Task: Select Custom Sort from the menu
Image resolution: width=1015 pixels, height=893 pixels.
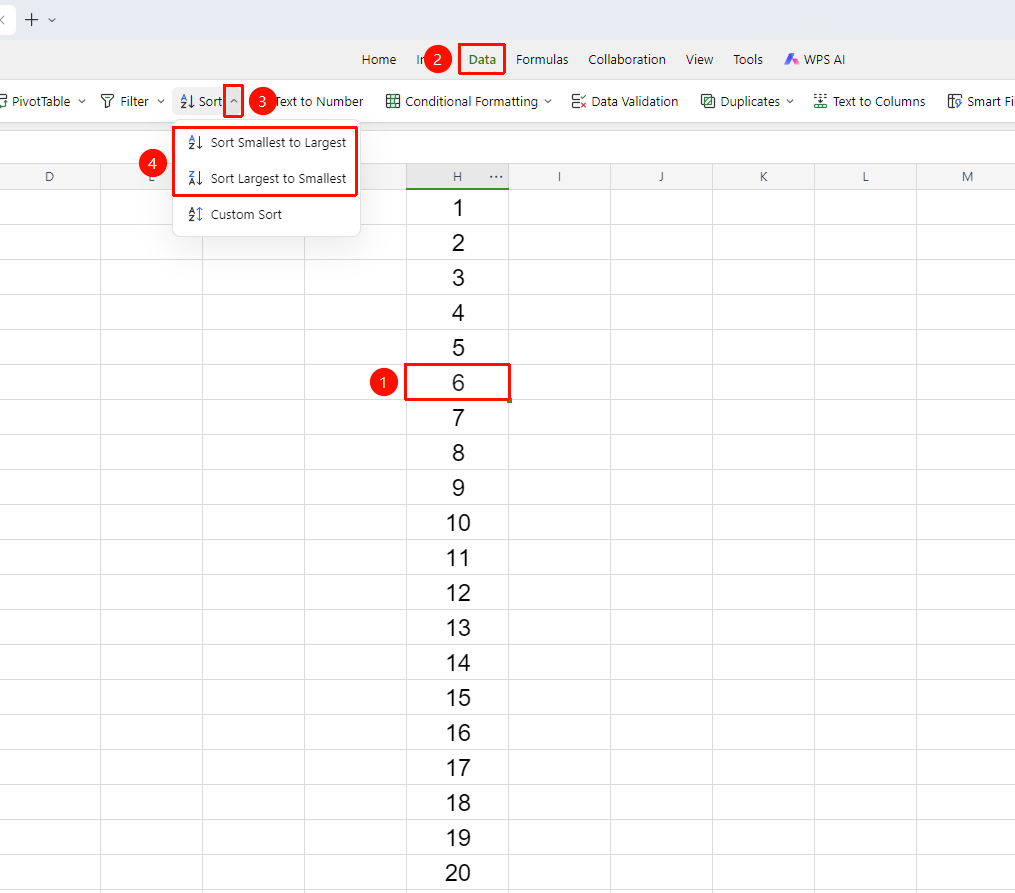Action: point(266,214)
